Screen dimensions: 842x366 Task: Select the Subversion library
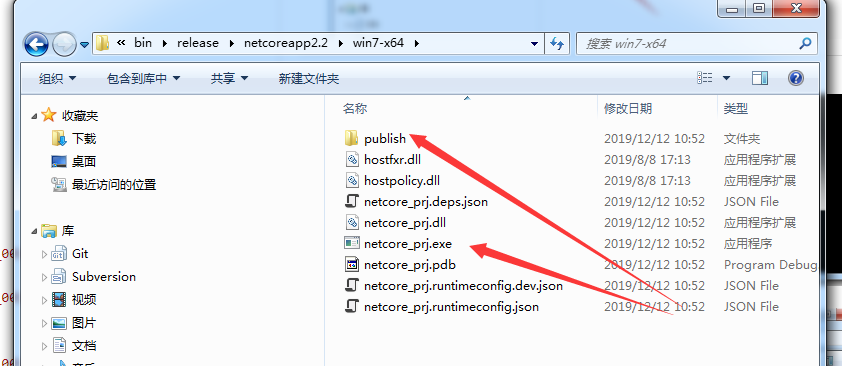[104, 277]
